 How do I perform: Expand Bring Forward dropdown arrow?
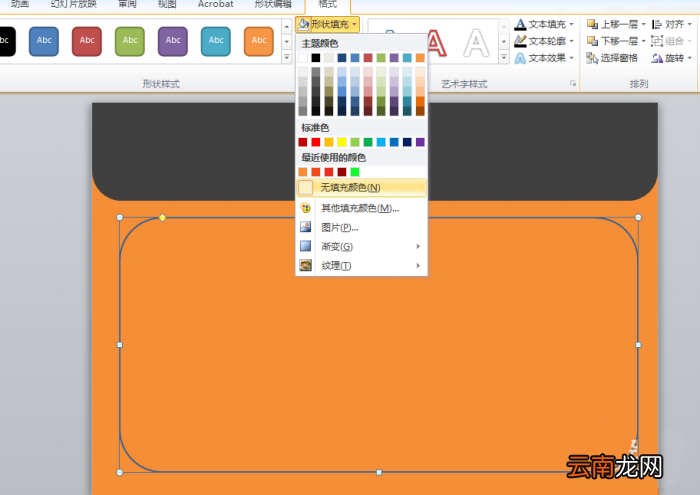click(x=644, y=24)
